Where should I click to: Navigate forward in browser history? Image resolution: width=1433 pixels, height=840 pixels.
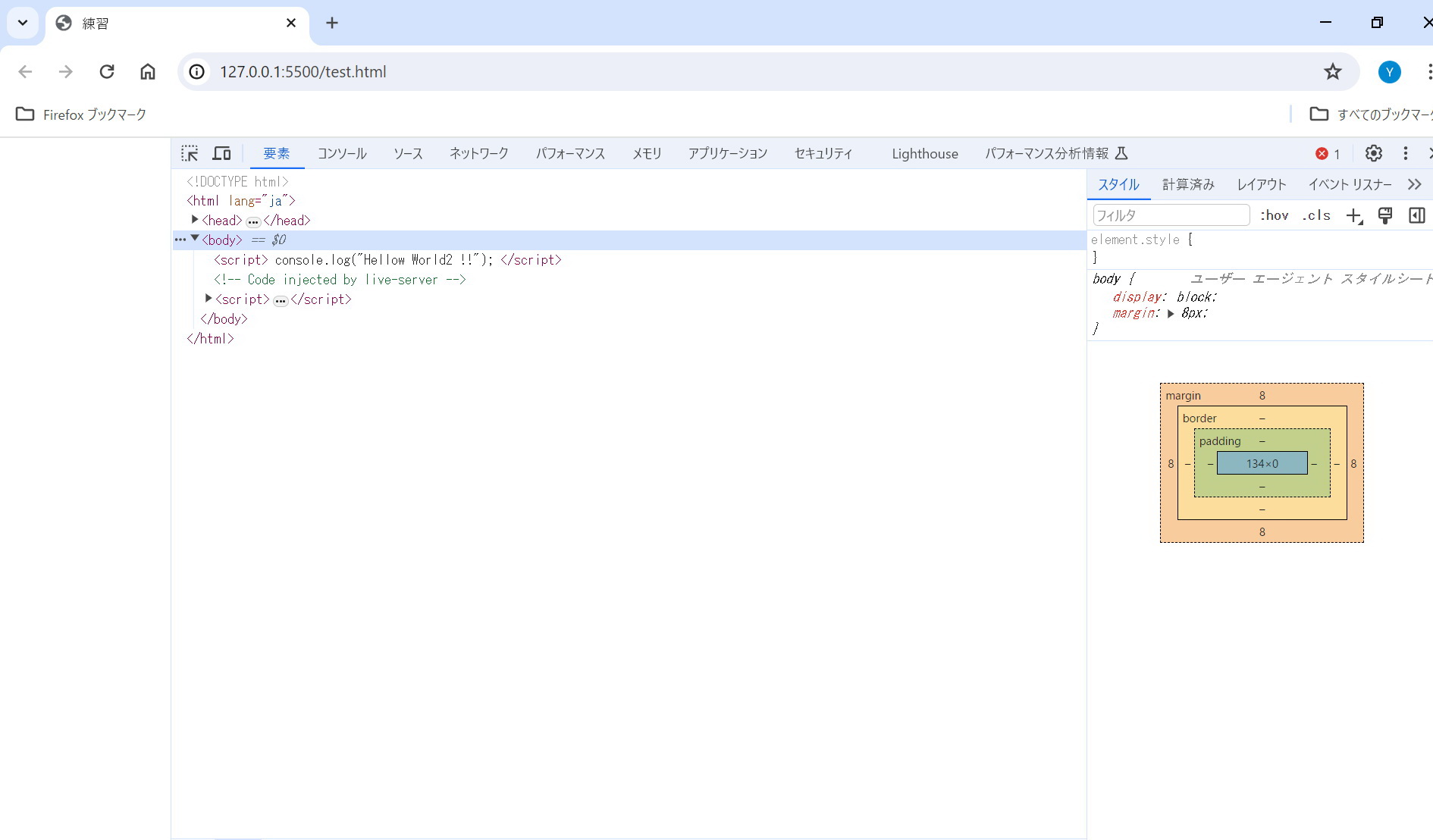click(x=66, y=72)
